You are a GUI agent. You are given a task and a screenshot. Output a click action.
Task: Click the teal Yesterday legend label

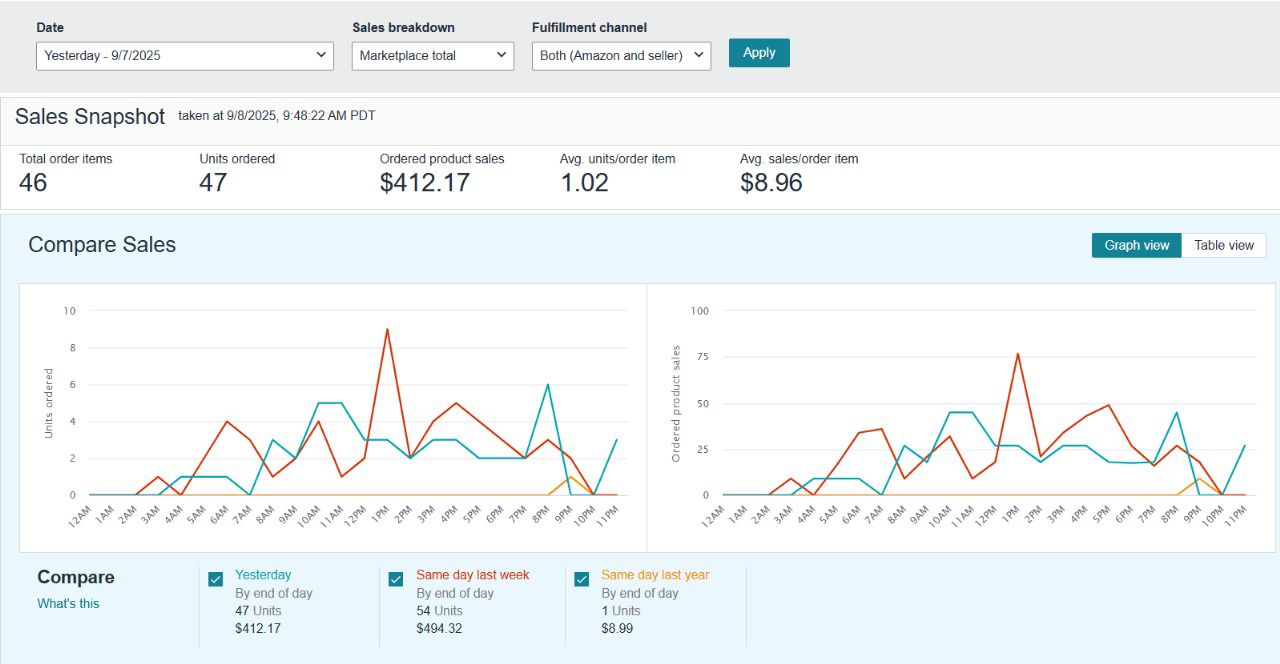click(x=263, y=575)
